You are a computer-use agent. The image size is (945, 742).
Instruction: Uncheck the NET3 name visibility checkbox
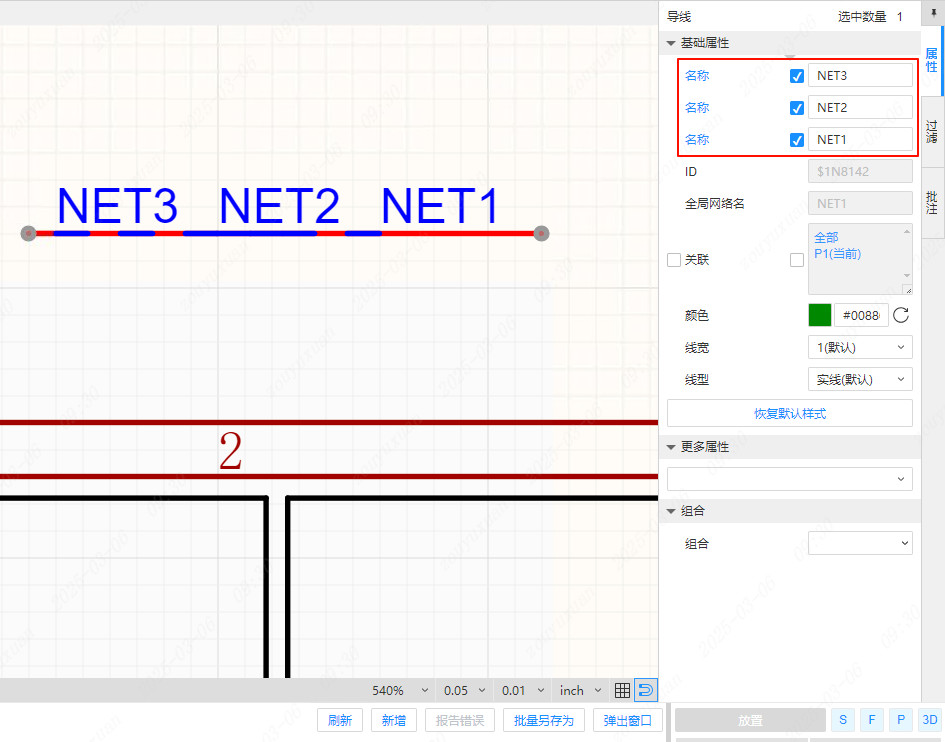tap(797, 76)
